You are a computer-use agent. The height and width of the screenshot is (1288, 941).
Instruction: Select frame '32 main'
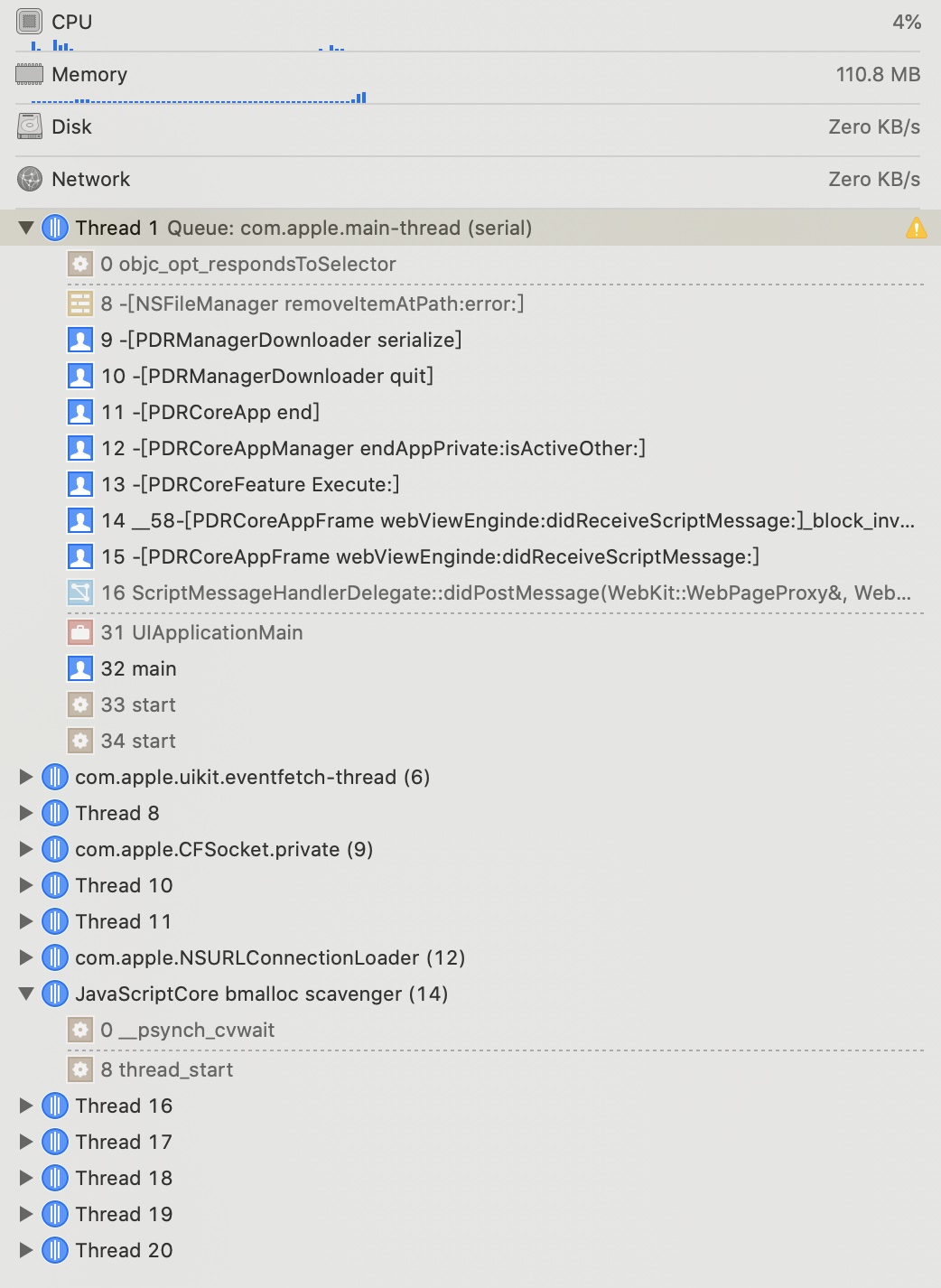click(138, 668)
